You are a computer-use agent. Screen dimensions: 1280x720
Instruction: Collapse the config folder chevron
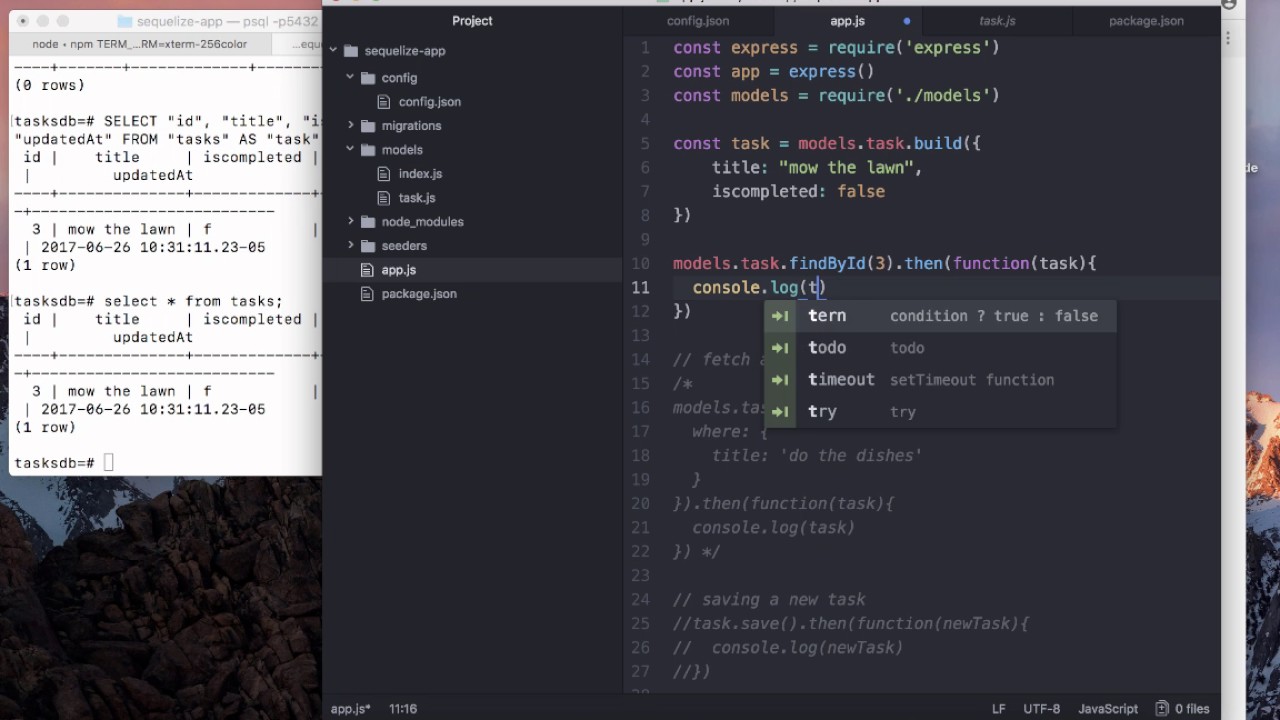tap(350, 77)
